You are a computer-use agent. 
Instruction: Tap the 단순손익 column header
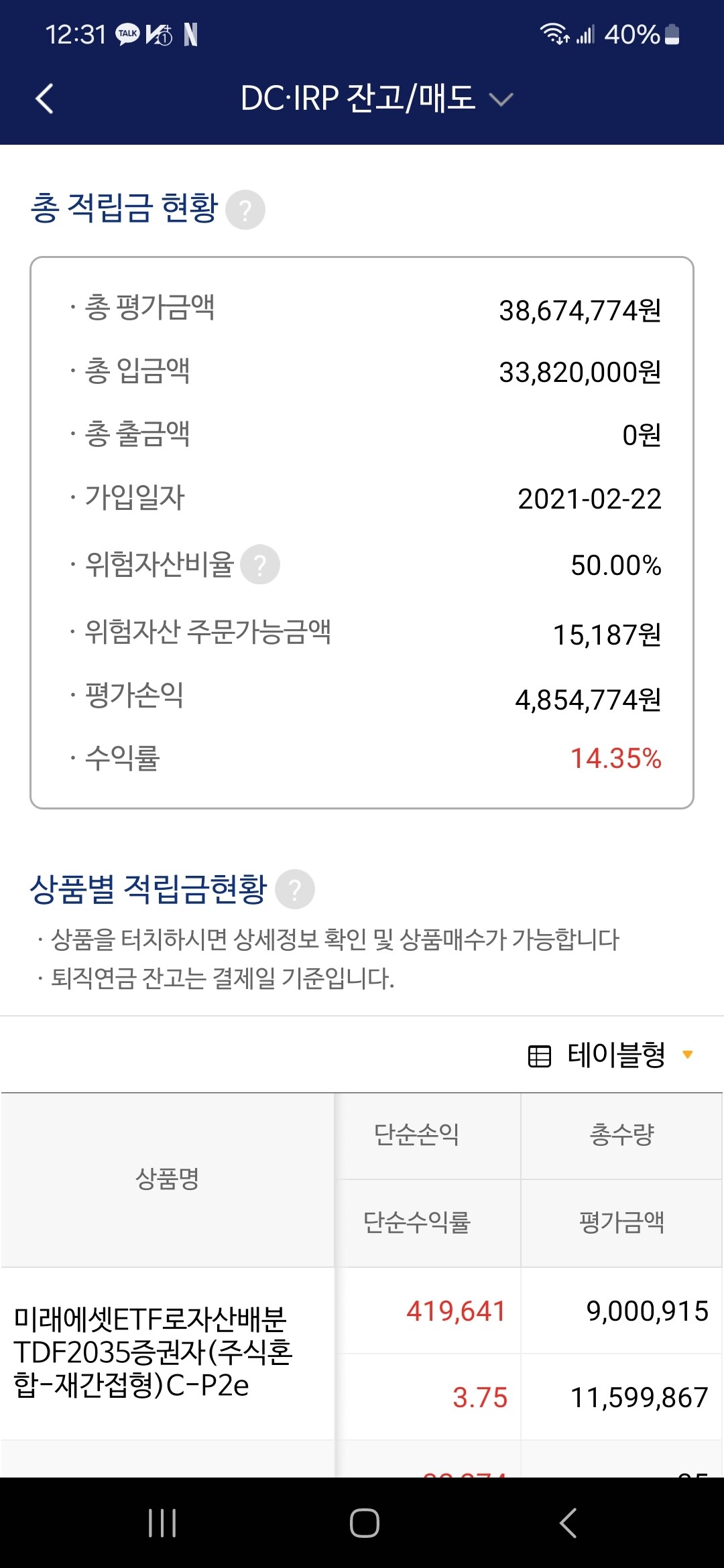416,1135
